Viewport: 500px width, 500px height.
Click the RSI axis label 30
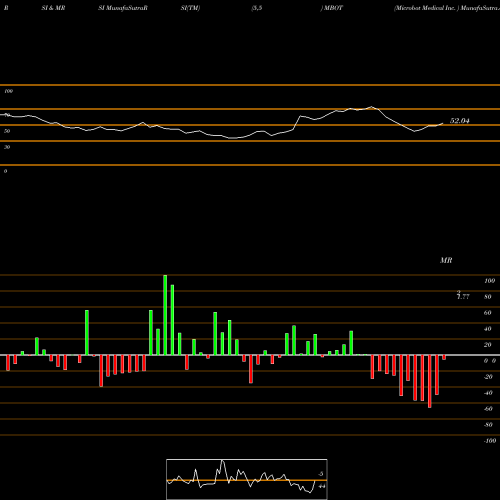(7, 147)
